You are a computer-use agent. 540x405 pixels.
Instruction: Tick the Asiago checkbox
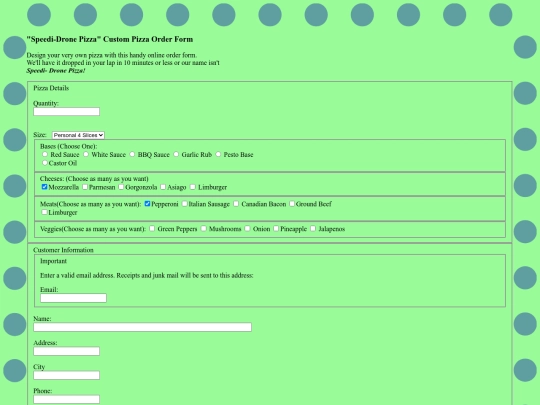coord(163,187)
